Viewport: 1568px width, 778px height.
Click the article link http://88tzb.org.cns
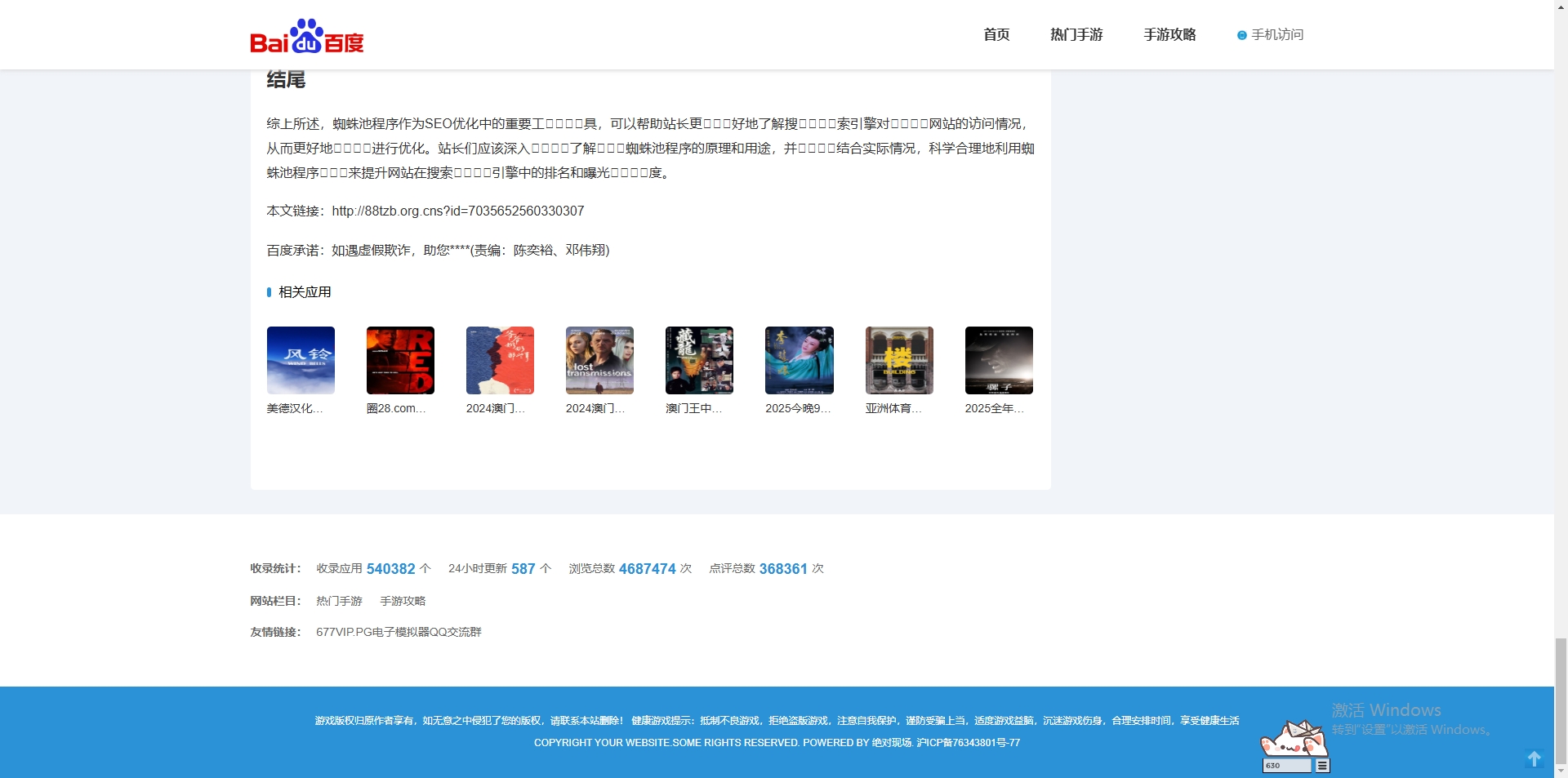click(457, 211)
